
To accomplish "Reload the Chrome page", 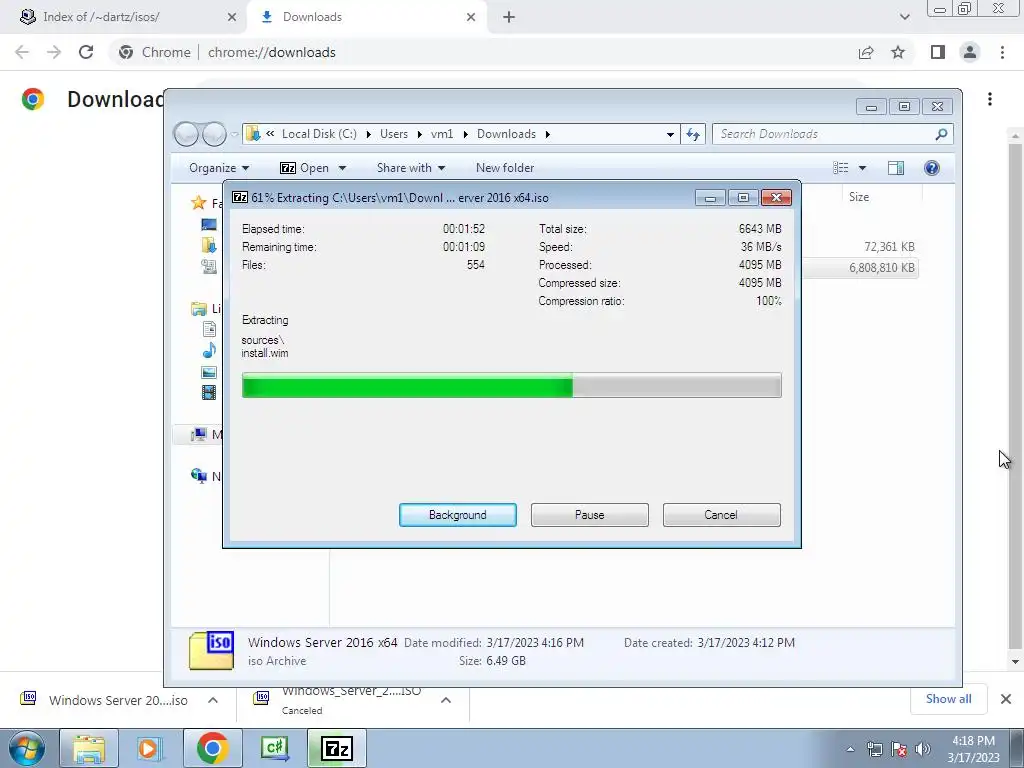I will tap(86, 52).
